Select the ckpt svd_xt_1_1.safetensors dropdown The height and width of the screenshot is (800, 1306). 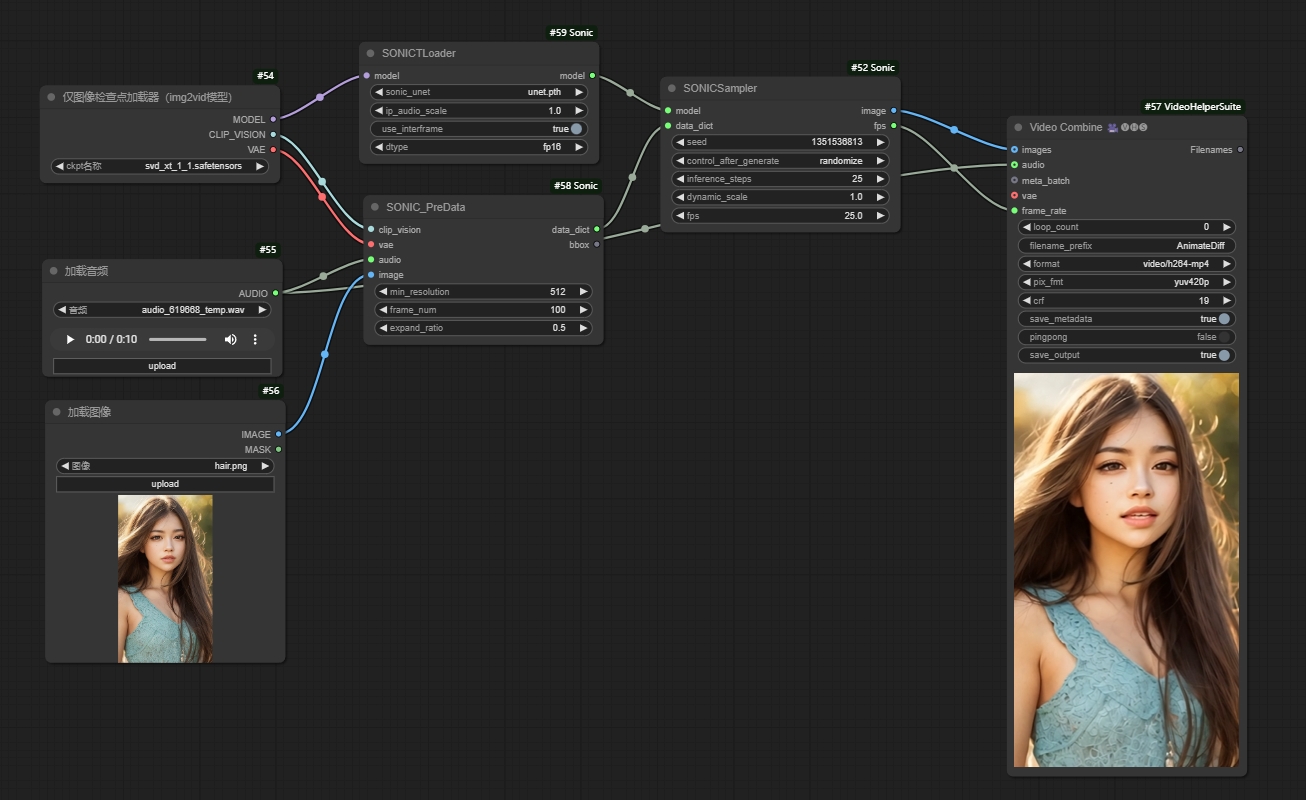(x=160, y=166)
